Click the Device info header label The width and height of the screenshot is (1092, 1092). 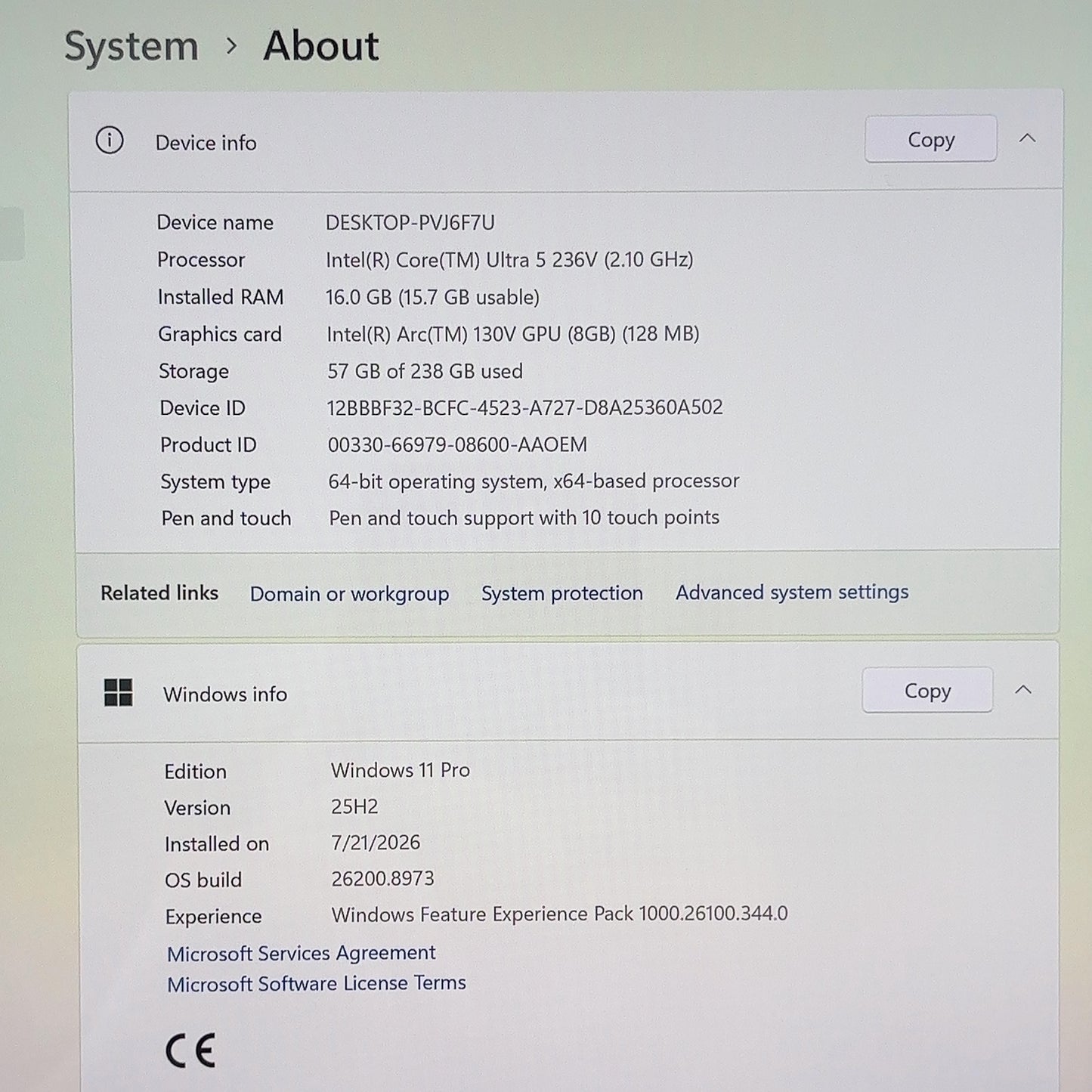coord(206,143)
